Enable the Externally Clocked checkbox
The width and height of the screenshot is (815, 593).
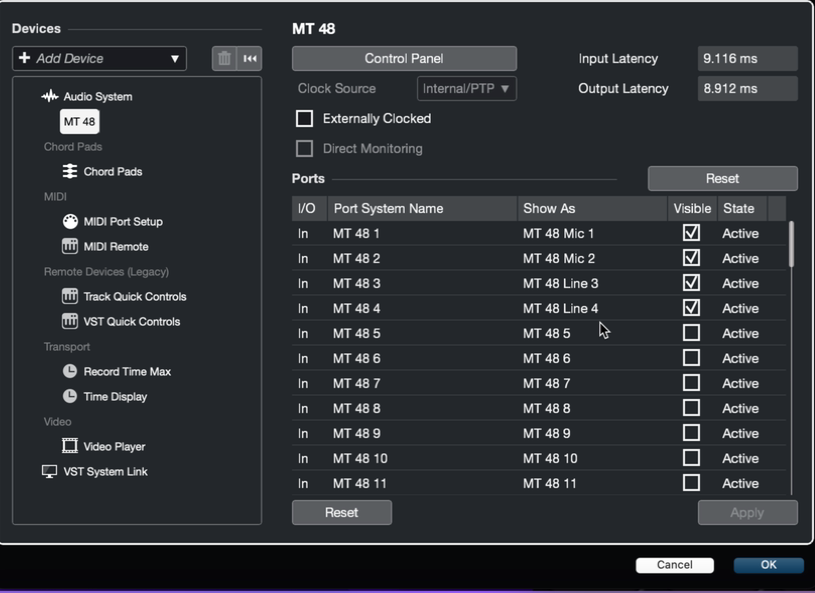pyautogui.click(x=305, y=118)
